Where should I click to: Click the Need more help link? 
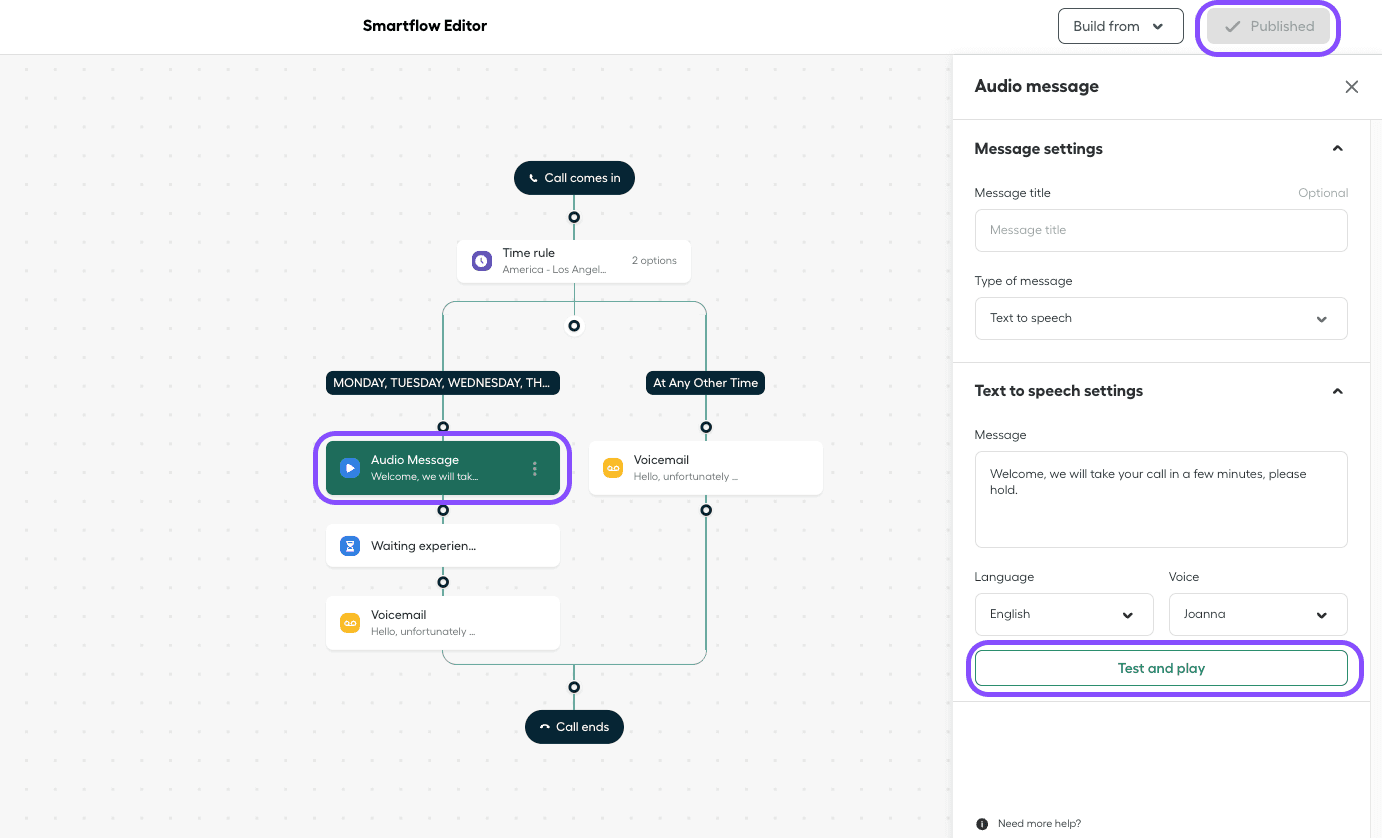point(1039,824)
